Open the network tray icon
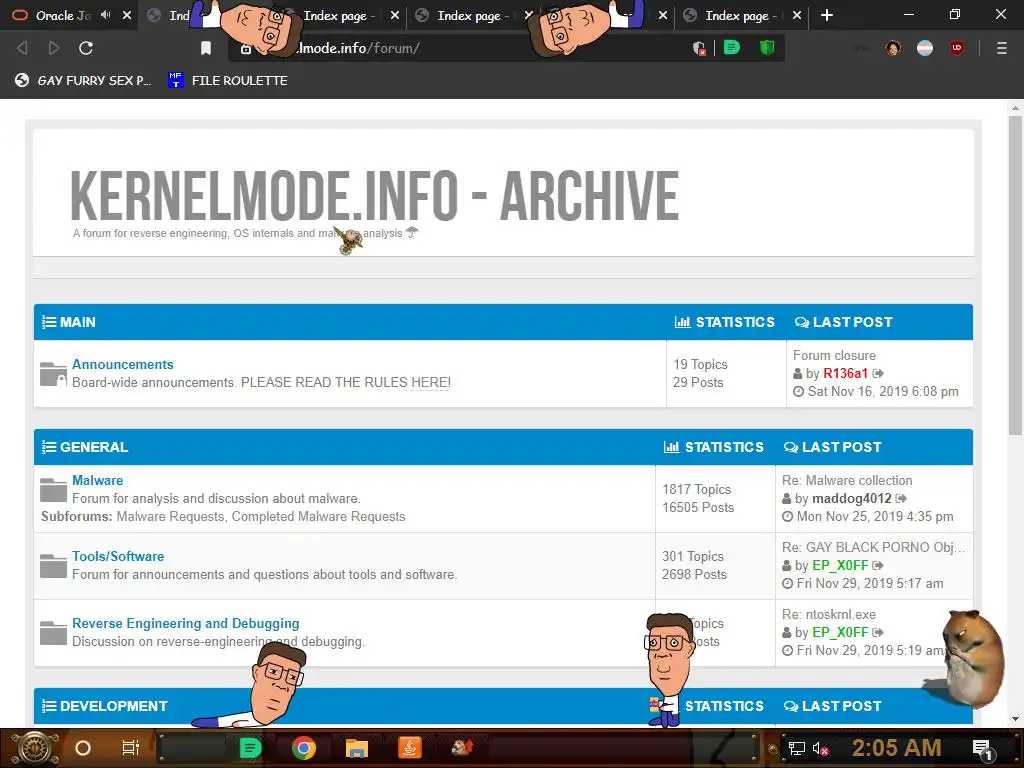 point(797,748)
